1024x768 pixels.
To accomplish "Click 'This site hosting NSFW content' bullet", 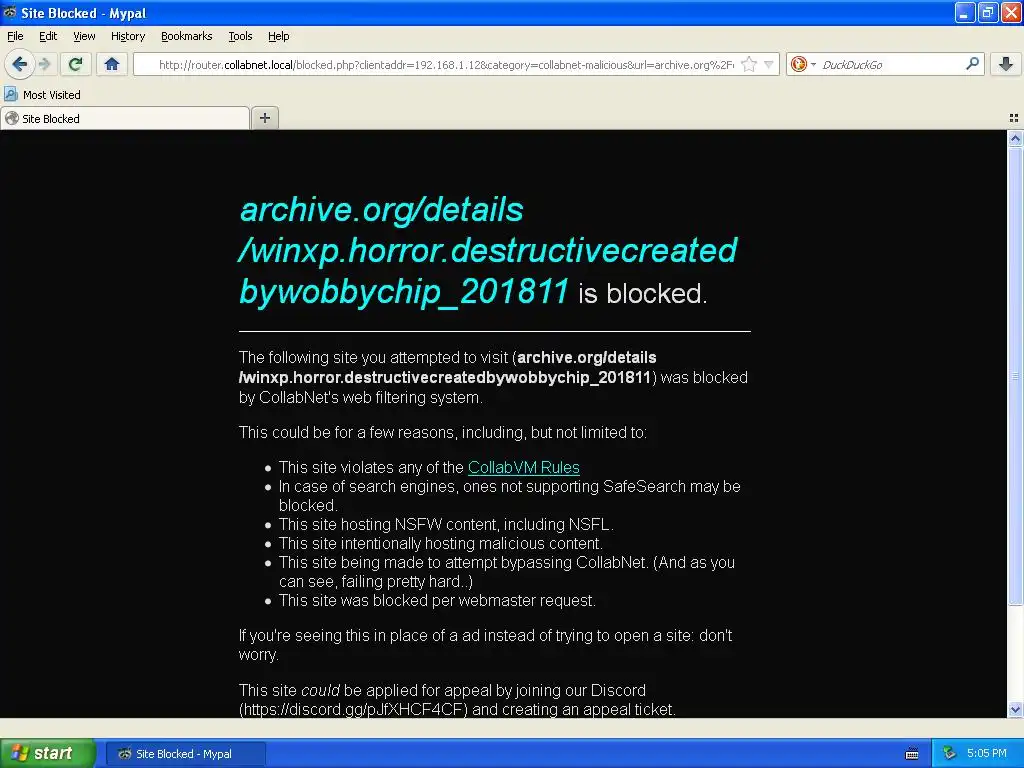I will pos(446,524).
